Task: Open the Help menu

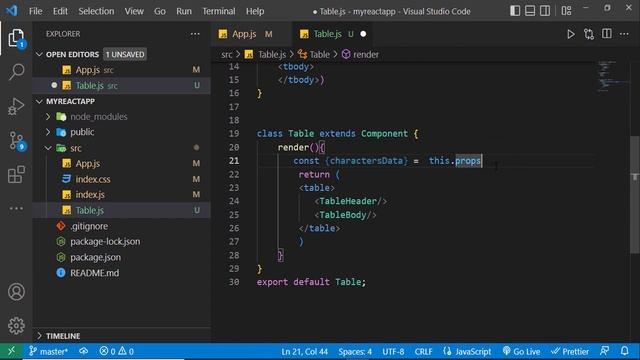Action: click(255, 11)
